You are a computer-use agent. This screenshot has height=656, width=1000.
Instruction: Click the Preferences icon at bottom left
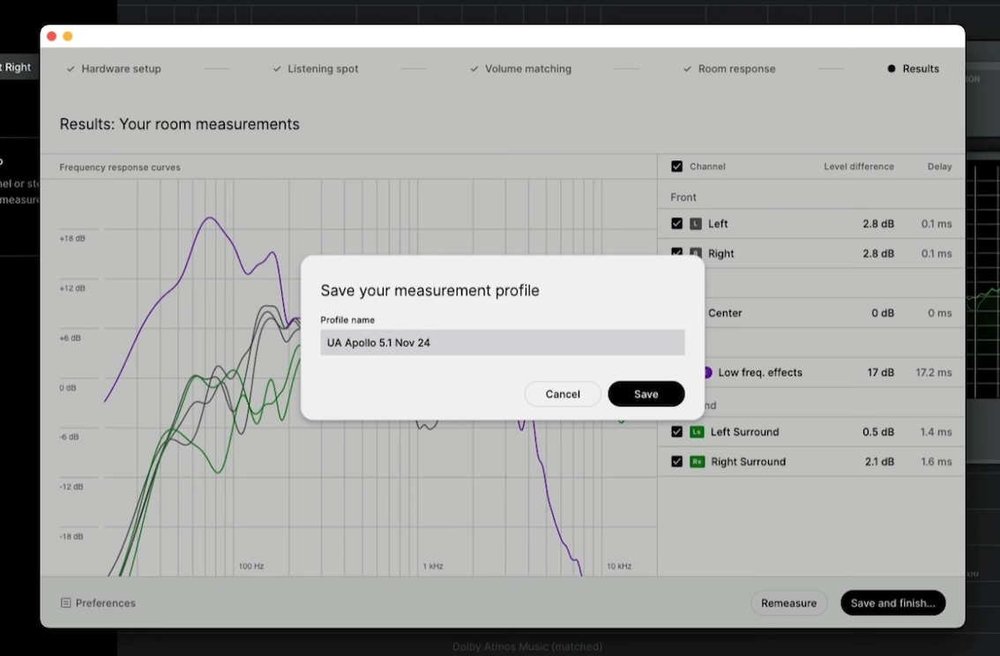tap(66, 603)
